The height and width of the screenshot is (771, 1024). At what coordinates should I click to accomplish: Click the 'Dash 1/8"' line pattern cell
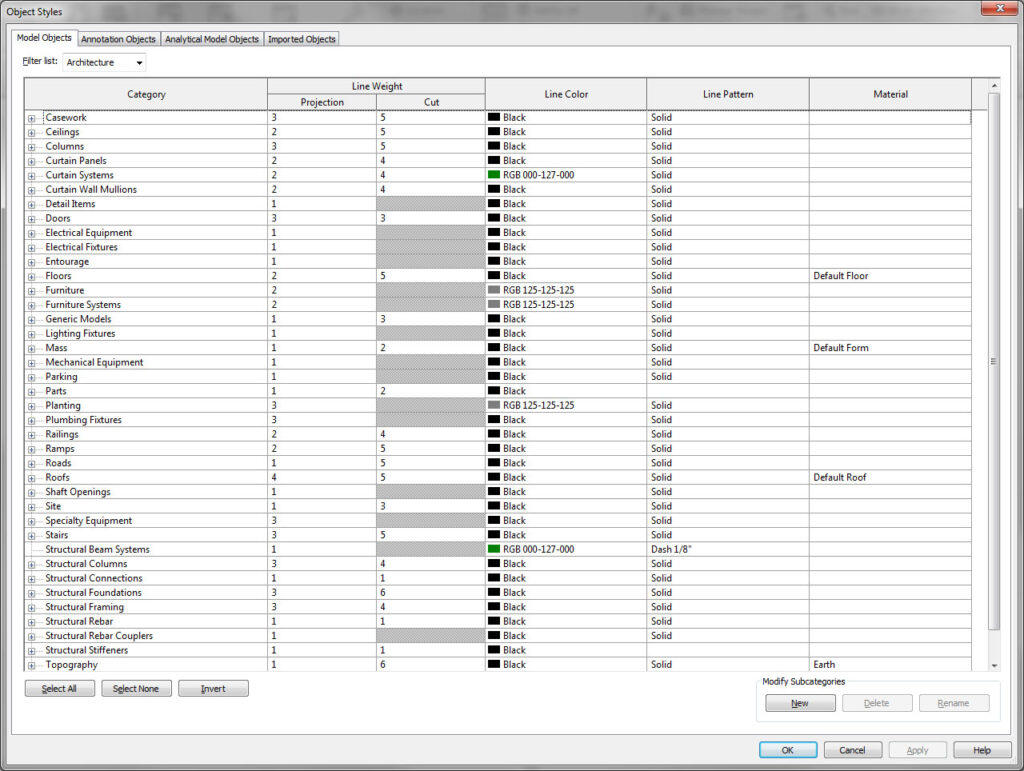click(728, 550)
